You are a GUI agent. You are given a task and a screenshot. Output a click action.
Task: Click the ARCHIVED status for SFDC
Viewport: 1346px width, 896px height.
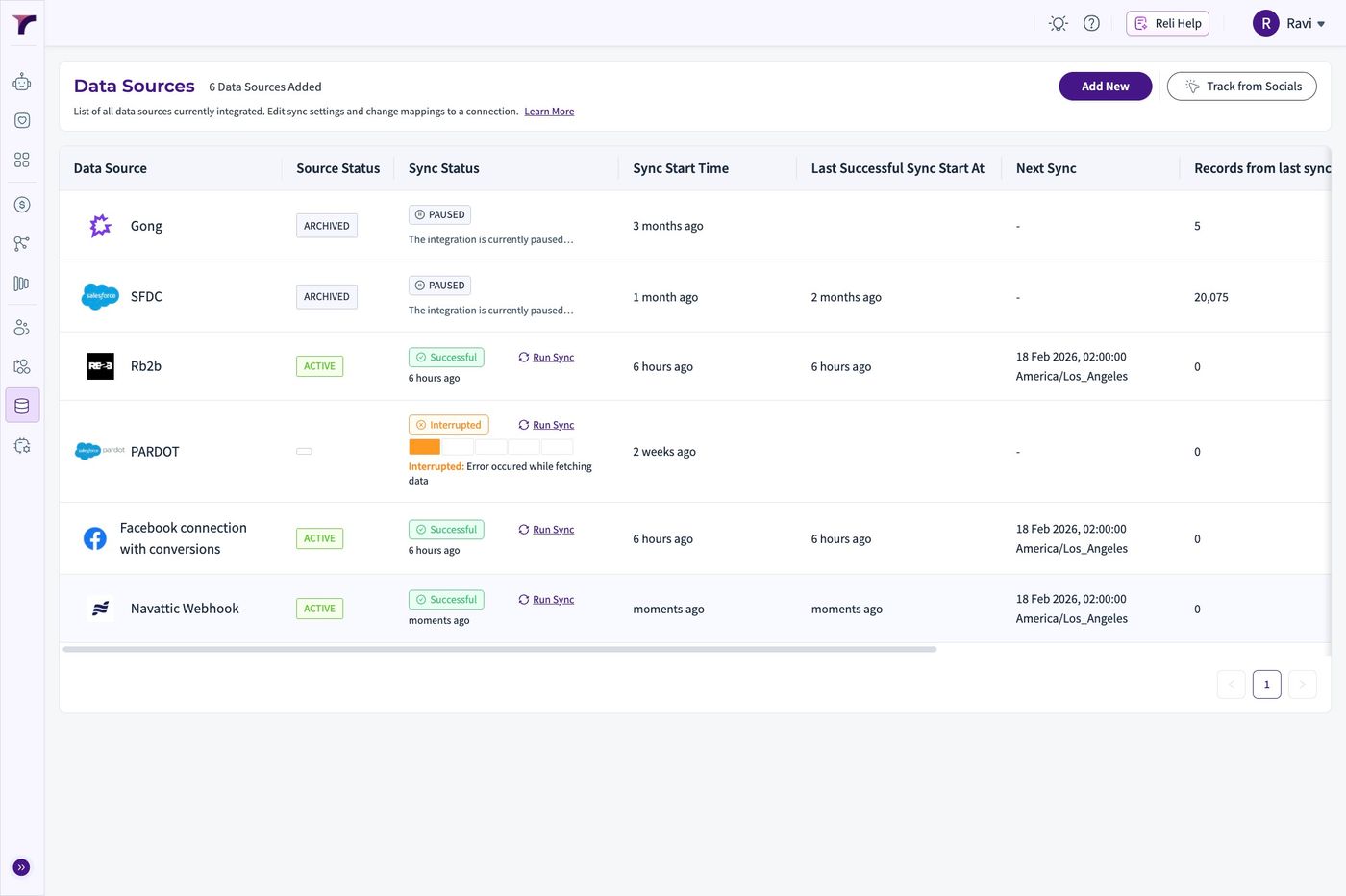[327, 296]
